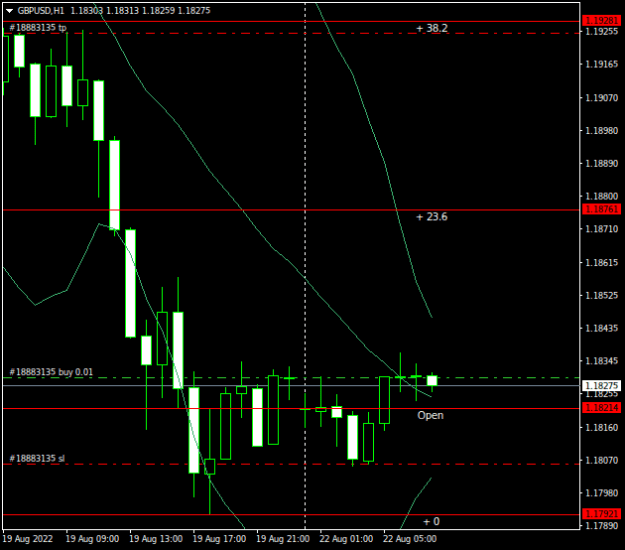625x550 pixels.
Task: Click the 19 Aug 17:00 time label
Action: tap(219, 539)
